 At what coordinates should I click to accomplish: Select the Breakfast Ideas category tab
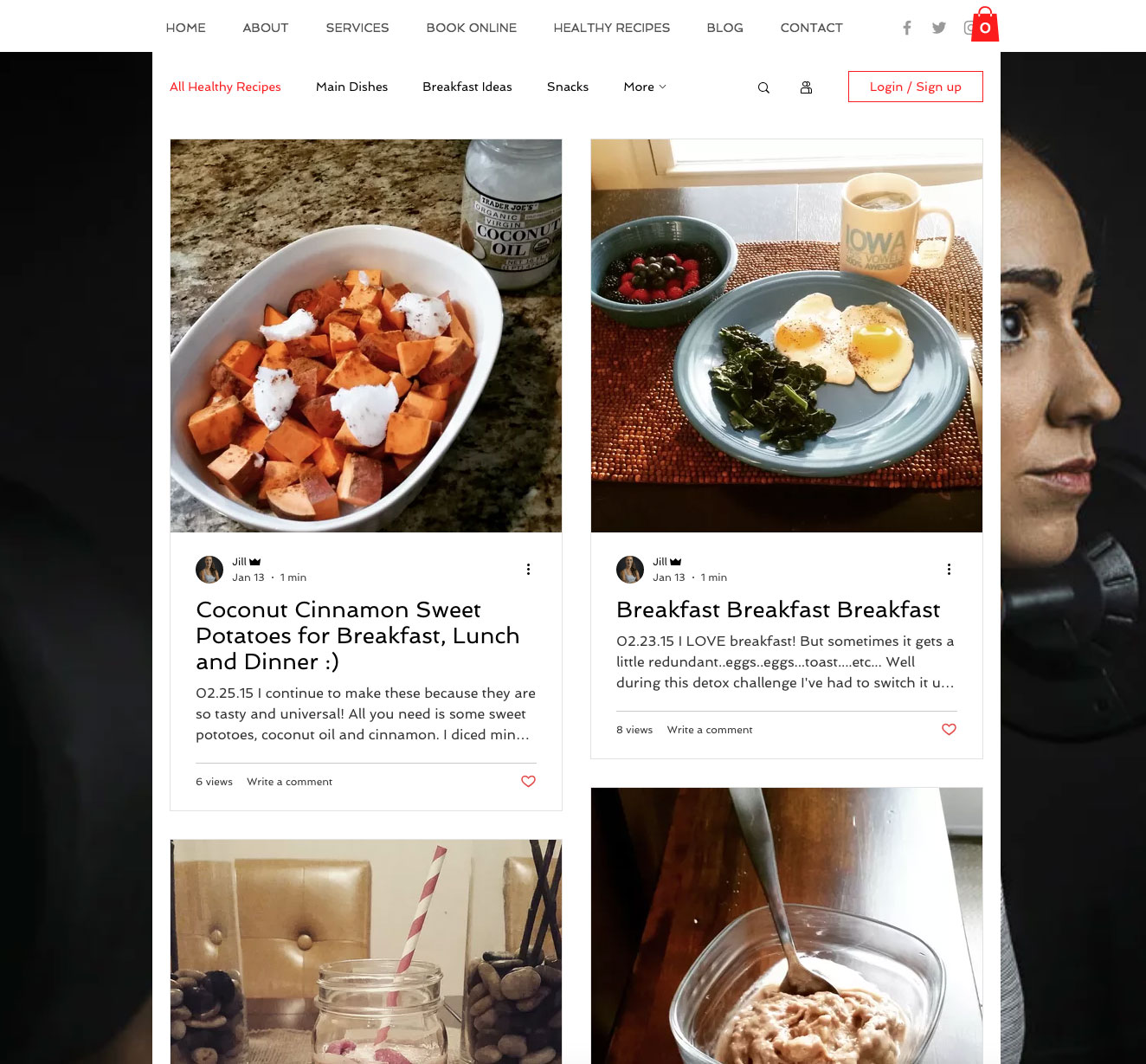pyautogui.click(x=467, y=87)
